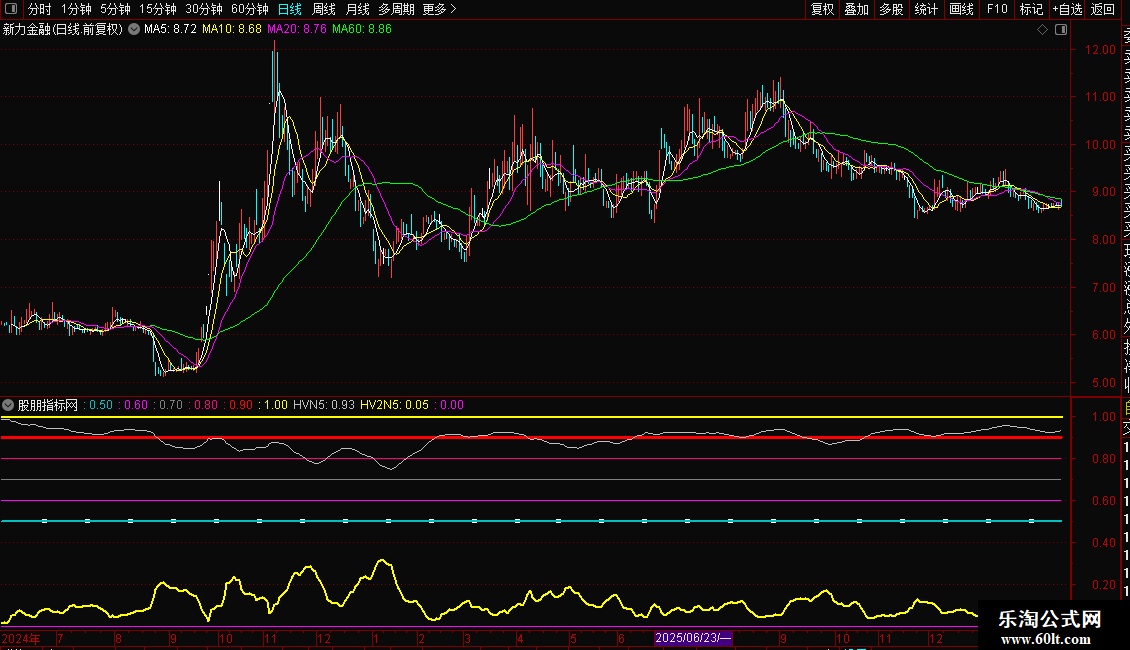Select the 周线 weekly period tab
The height and width of the screenshot is (650, 1130).
pyautogui.click(x=323, y=9)
